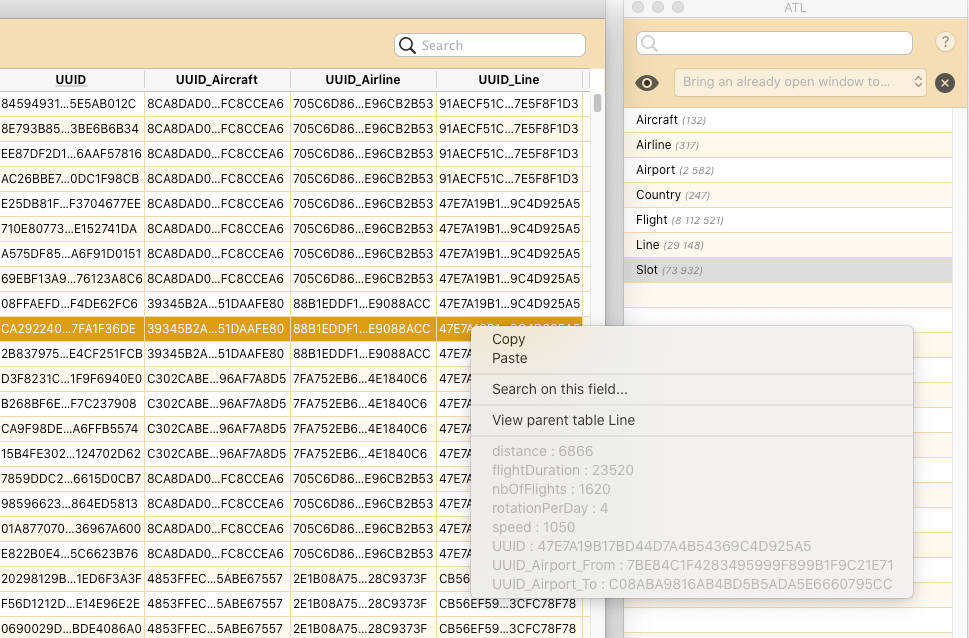Viewport: 969px width, 638px height.
Task: Select UUID cell E25DB81F...F3704677EE
Action: (x=72, y=204)
